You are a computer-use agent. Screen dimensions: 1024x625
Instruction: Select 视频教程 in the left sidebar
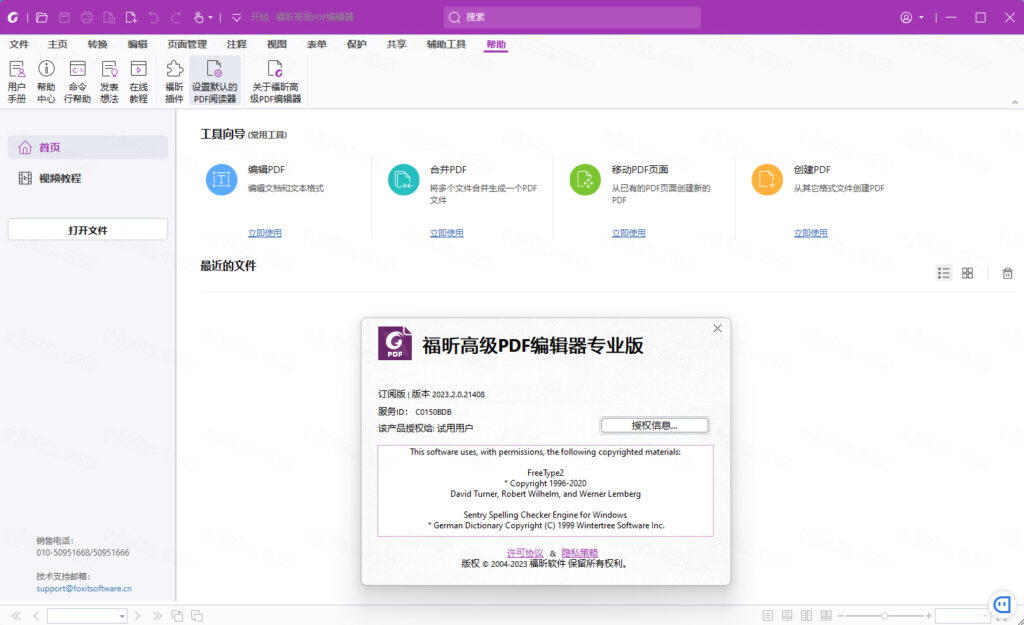point(88,178)
